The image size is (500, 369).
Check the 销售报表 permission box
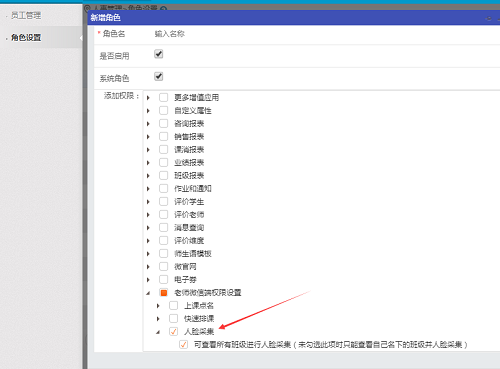(x=163, y=136)
